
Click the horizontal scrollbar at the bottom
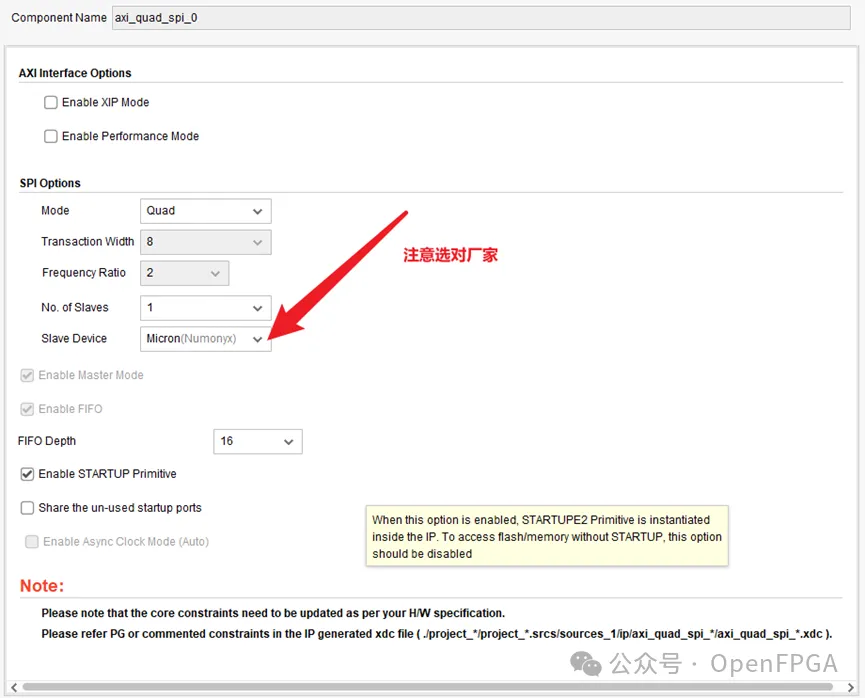click(420, 687)
